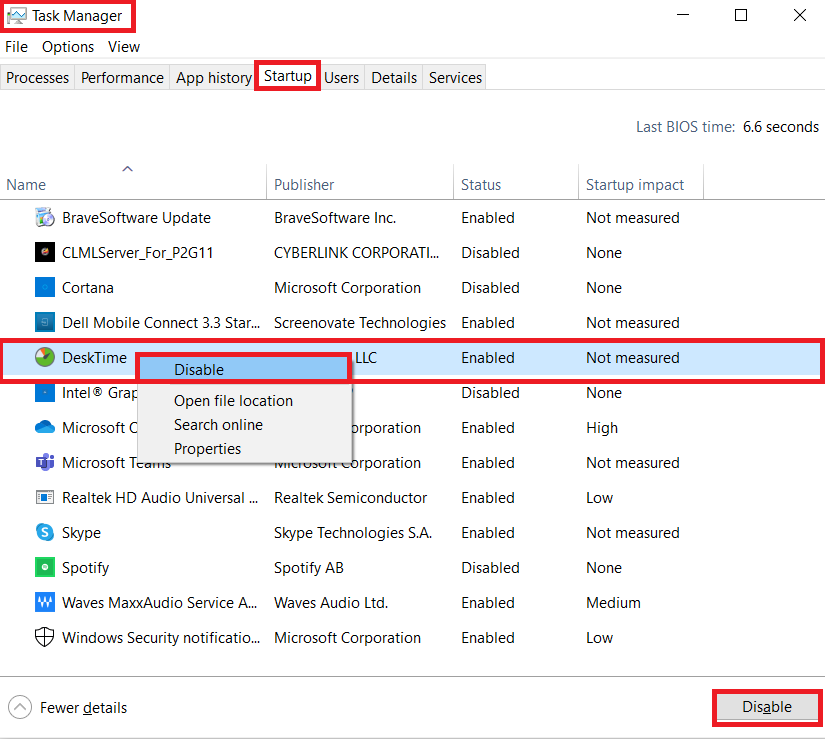Select the BraveSoftware Update icon
The image size is (825, 739).
pyautogui.click(x=45, y=217)
